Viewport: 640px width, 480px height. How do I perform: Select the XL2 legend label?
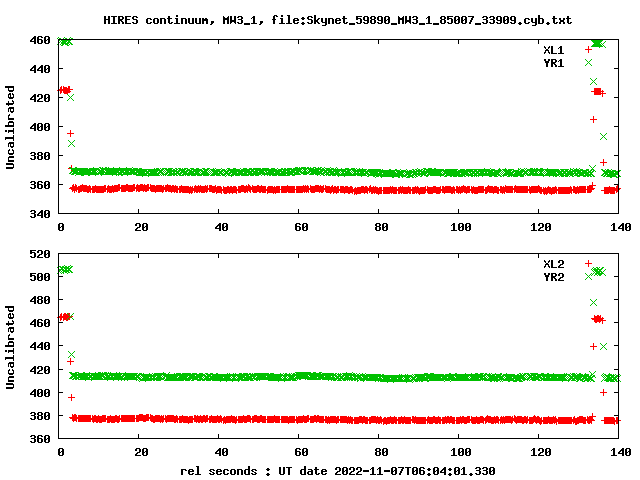click(553, 264)
